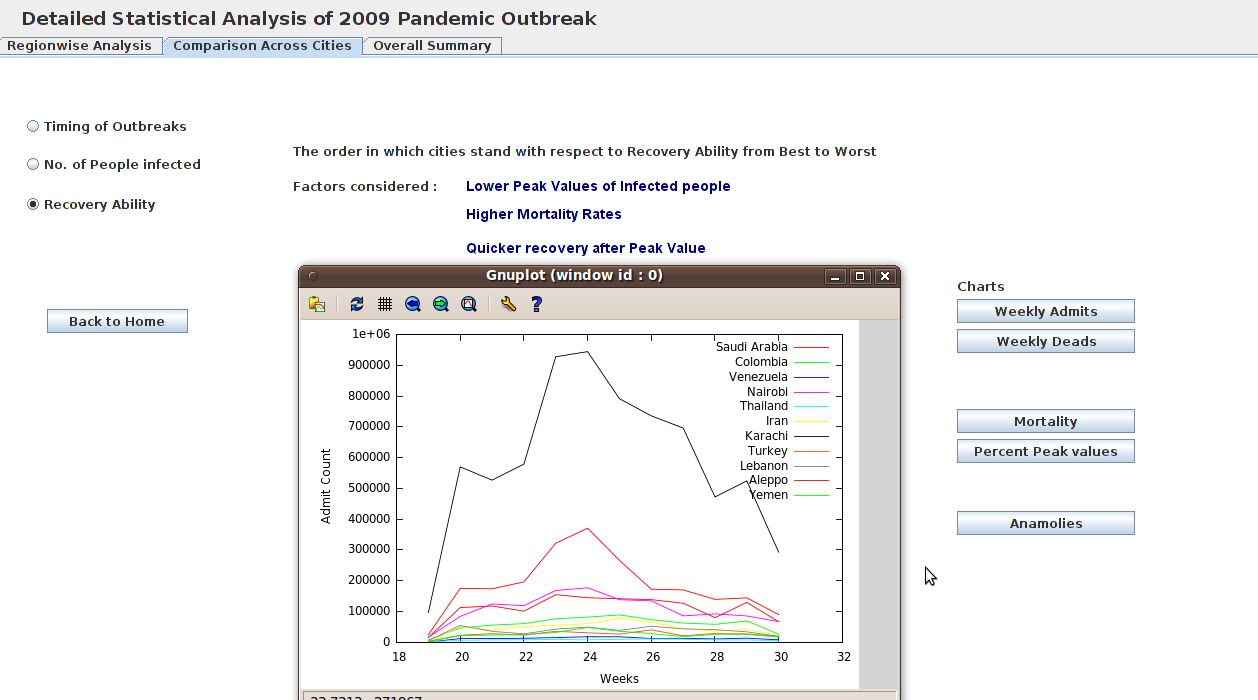Click the Higher Mortality Rates factor text
This screenshot has width=1258, height=700.
pos(544,215)
